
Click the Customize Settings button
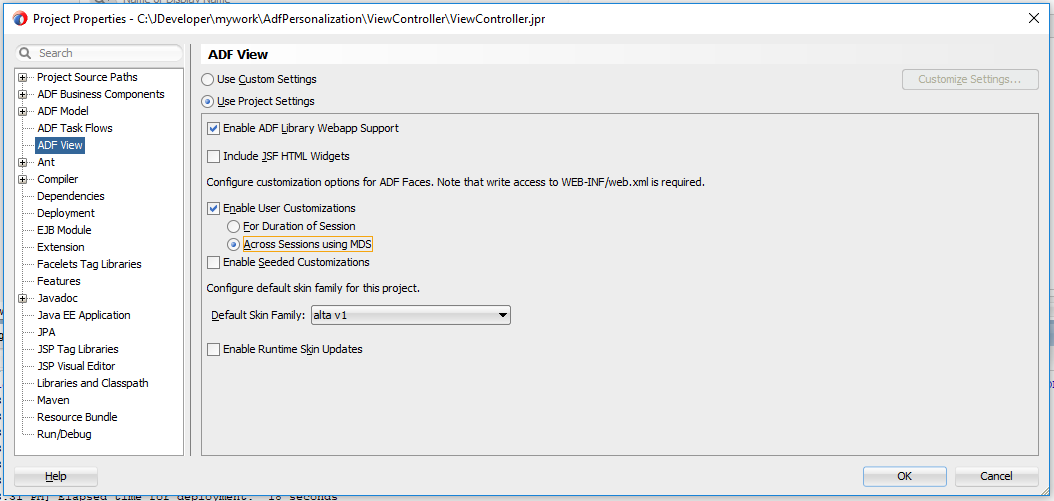click(969, 79)
